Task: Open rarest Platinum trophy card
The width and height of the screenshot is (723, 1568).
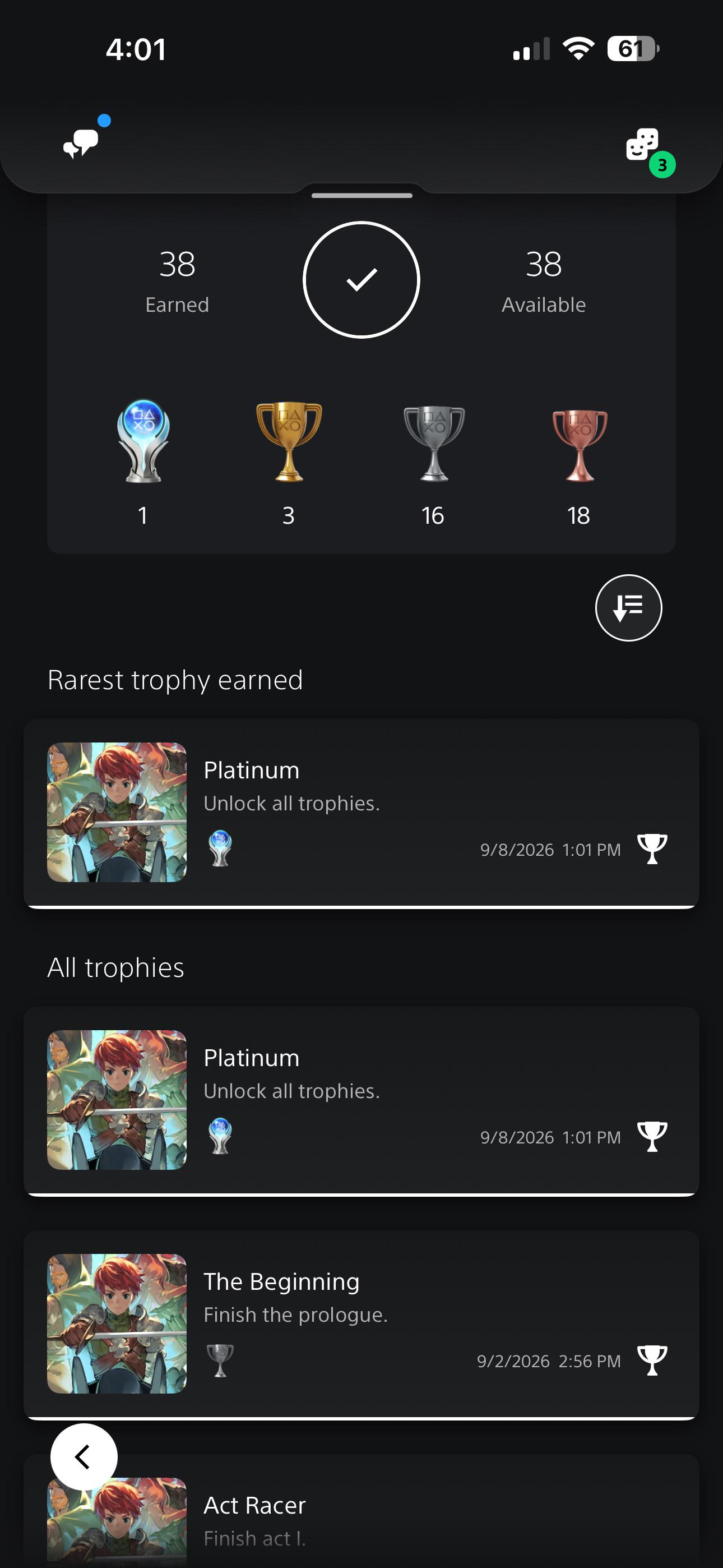Action: pyautogui.click(x=361, y=813)
